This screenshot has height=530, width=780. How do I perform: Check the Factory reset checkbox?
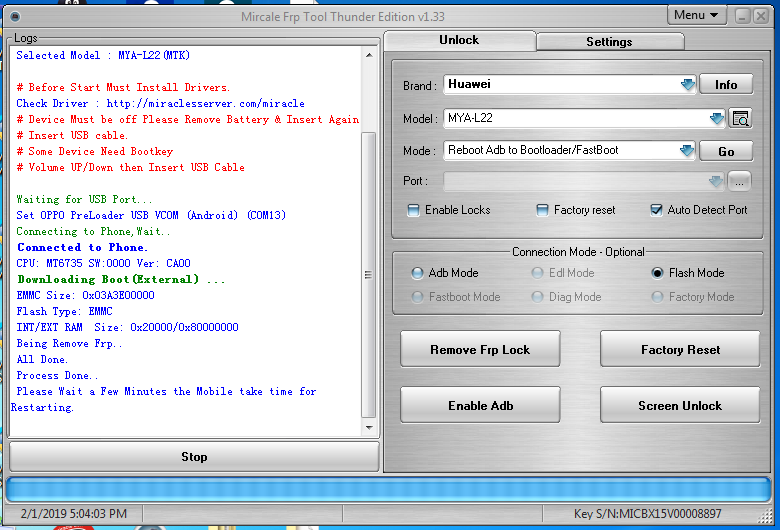(x=542, y=210)
